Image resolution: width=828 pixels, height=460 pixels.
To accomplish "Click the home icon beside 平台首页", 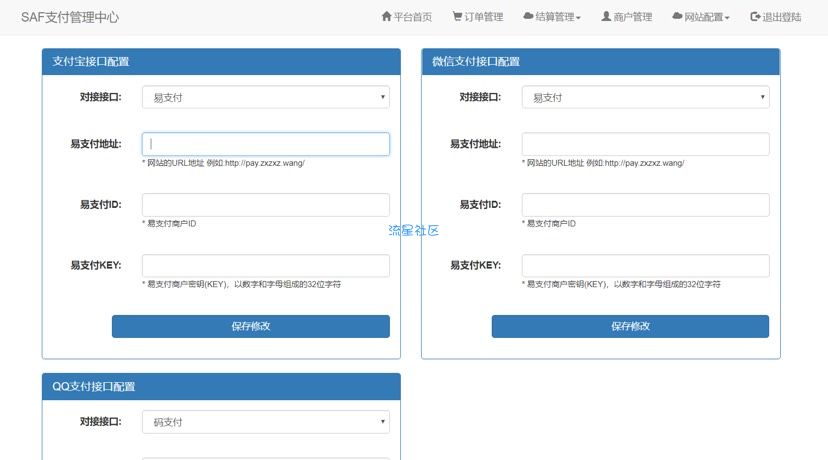I will pos(387,16).
